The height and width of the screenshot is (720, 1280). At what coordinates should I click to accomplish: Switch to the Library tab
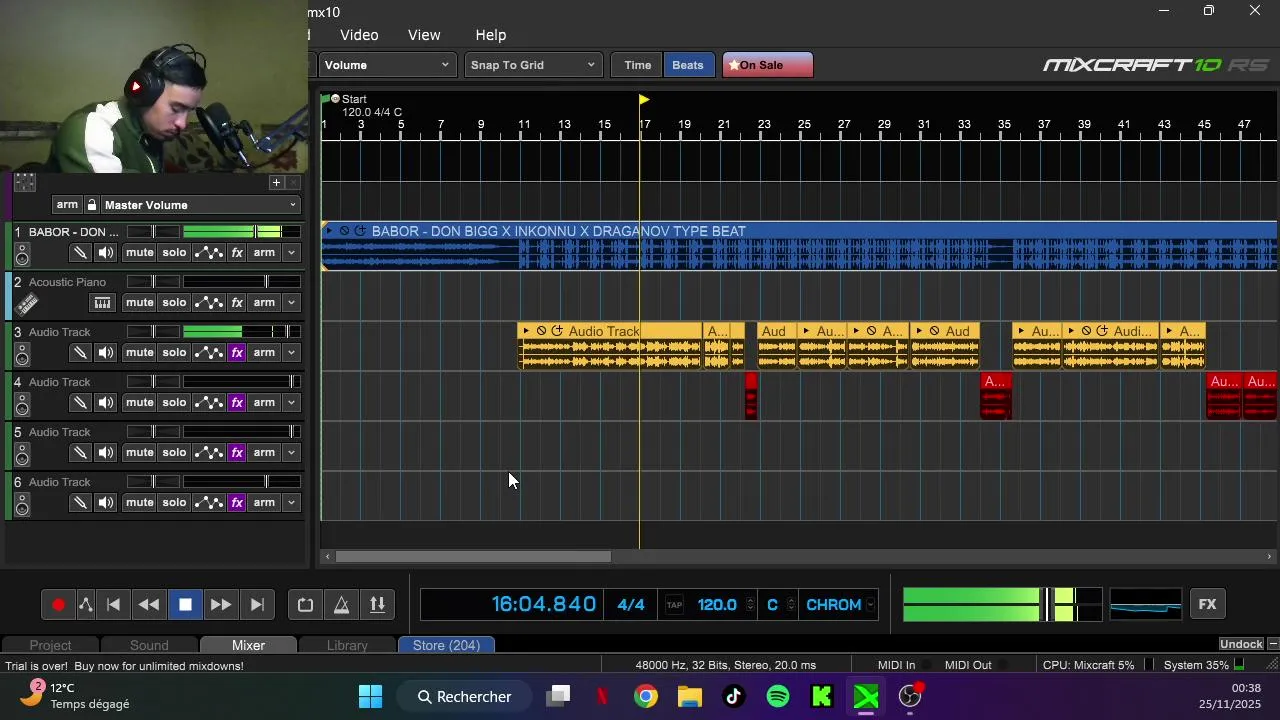click(x=347, y=645)
